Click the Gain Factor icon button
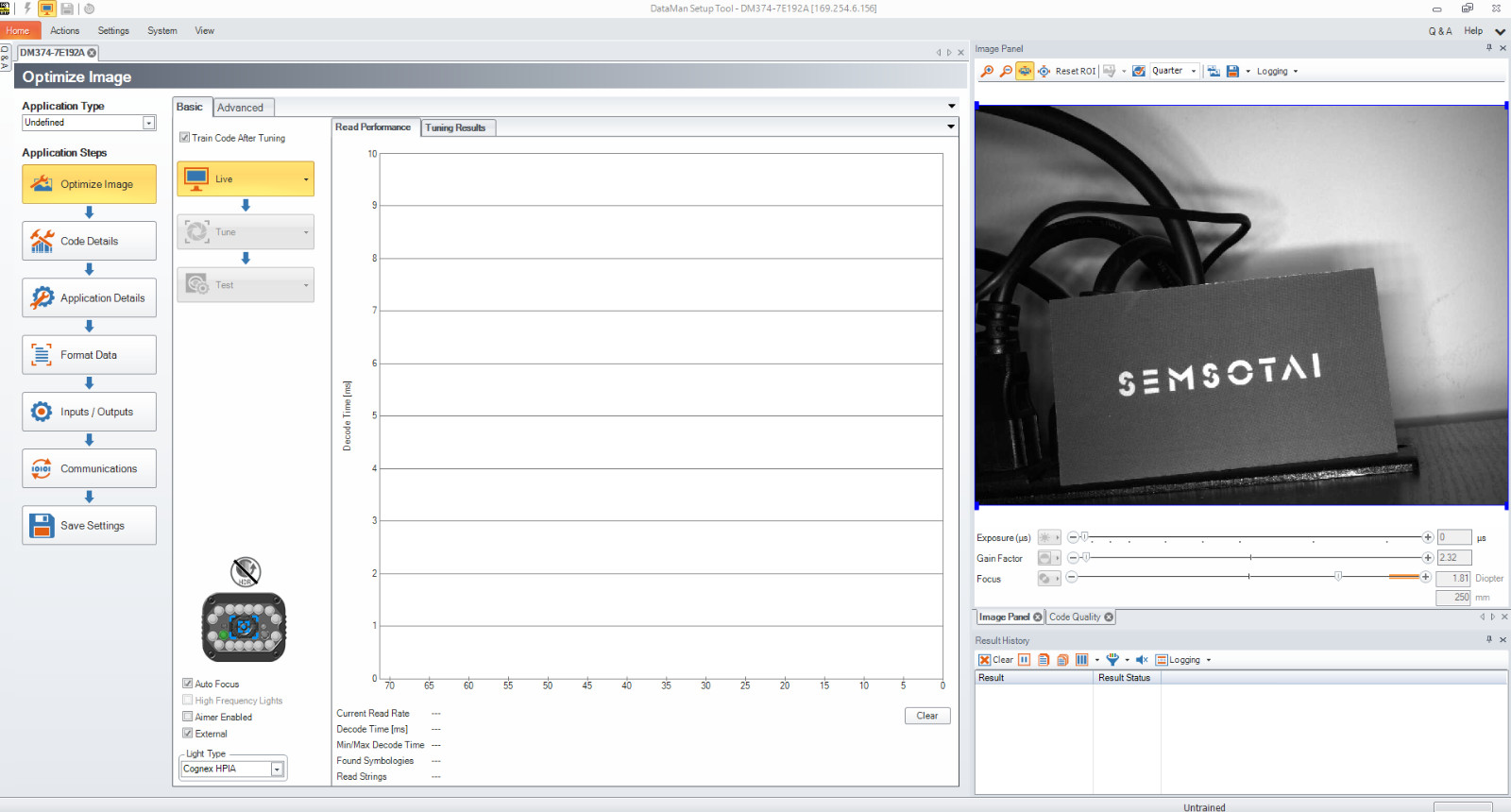 tap(1049, 558)
